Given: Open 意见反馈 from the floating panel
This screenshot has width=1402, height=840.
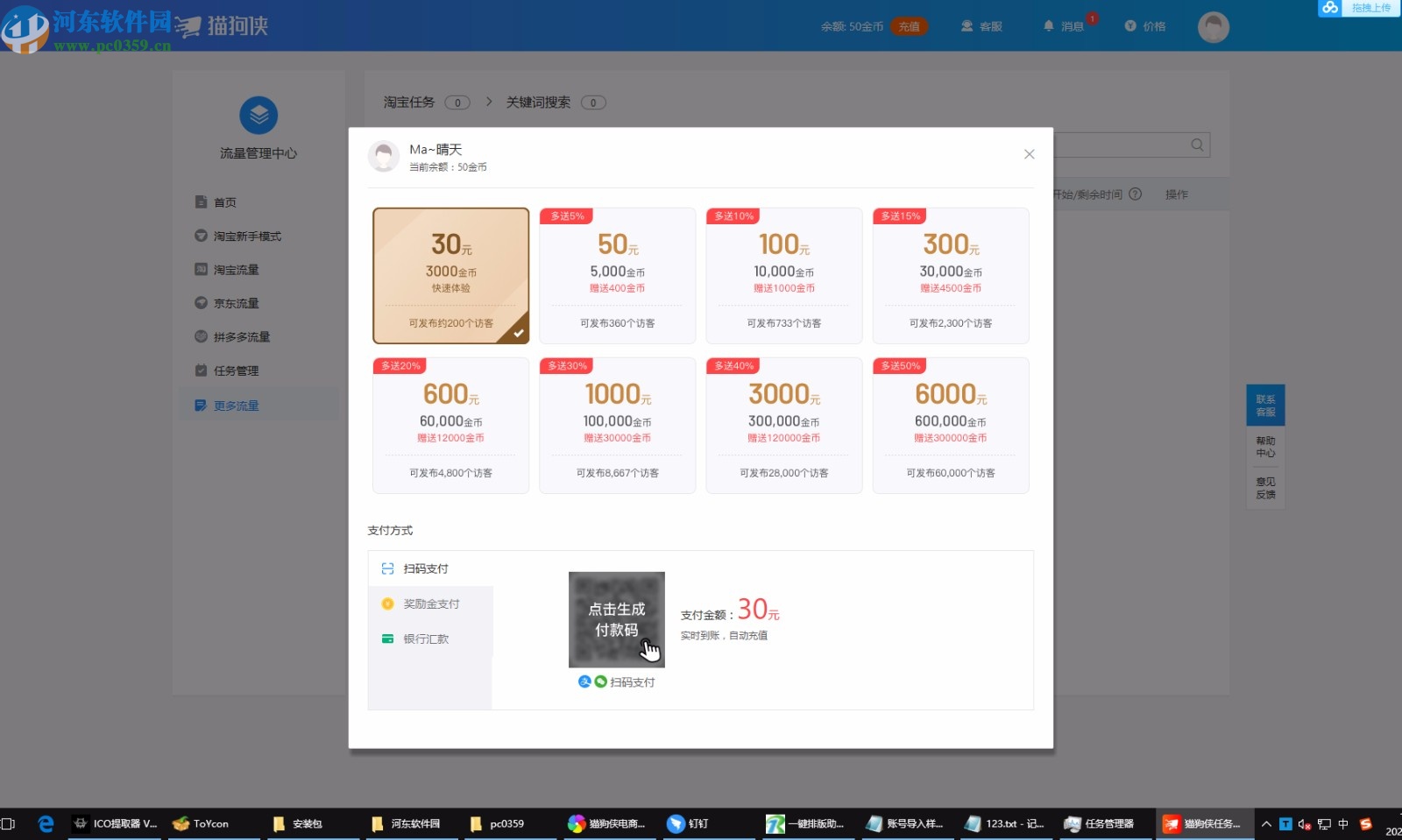Looking at the screenshot, I should 1265,488.
